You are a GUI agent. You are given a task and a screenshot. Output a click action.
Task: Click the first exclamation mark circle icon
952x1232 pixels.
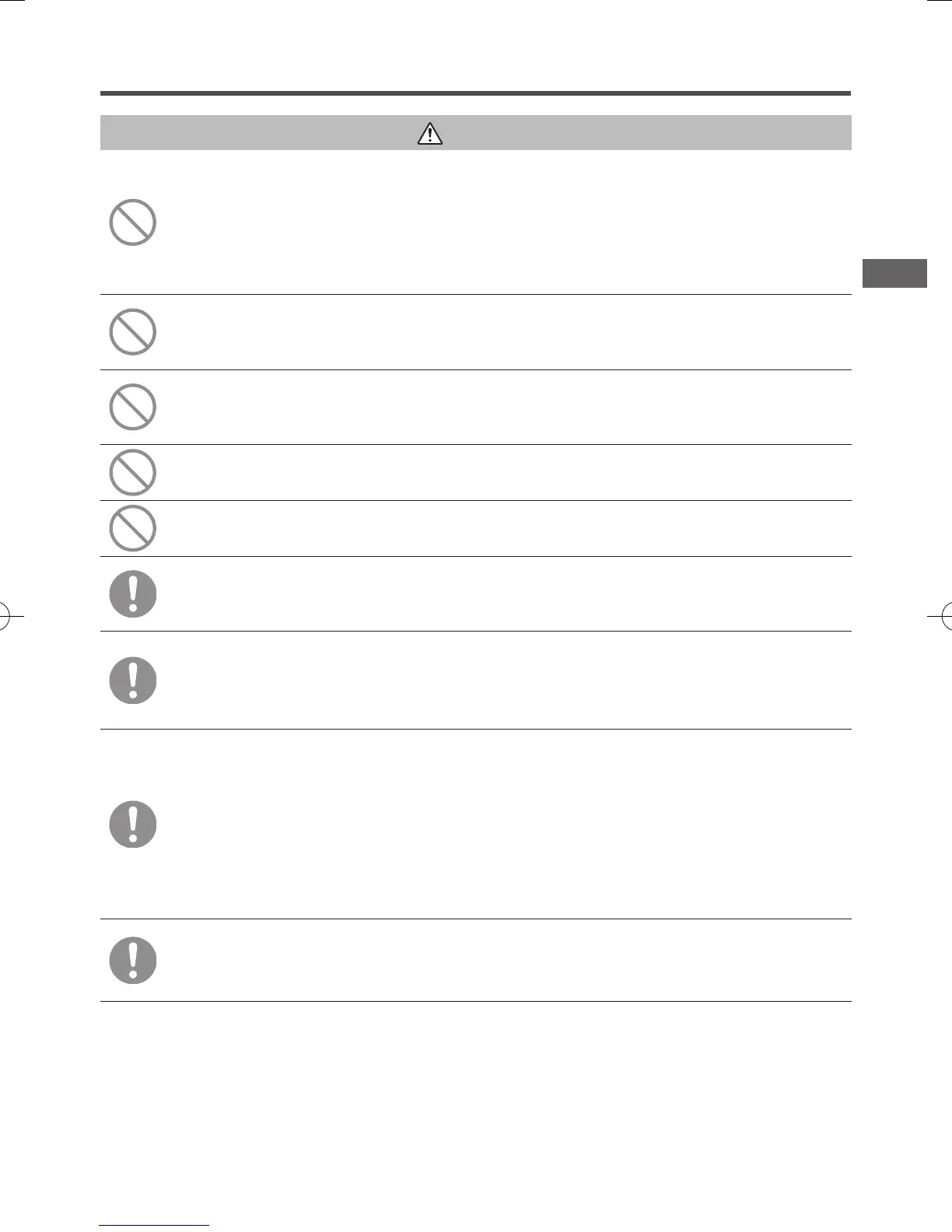click(x=133, y=594)
